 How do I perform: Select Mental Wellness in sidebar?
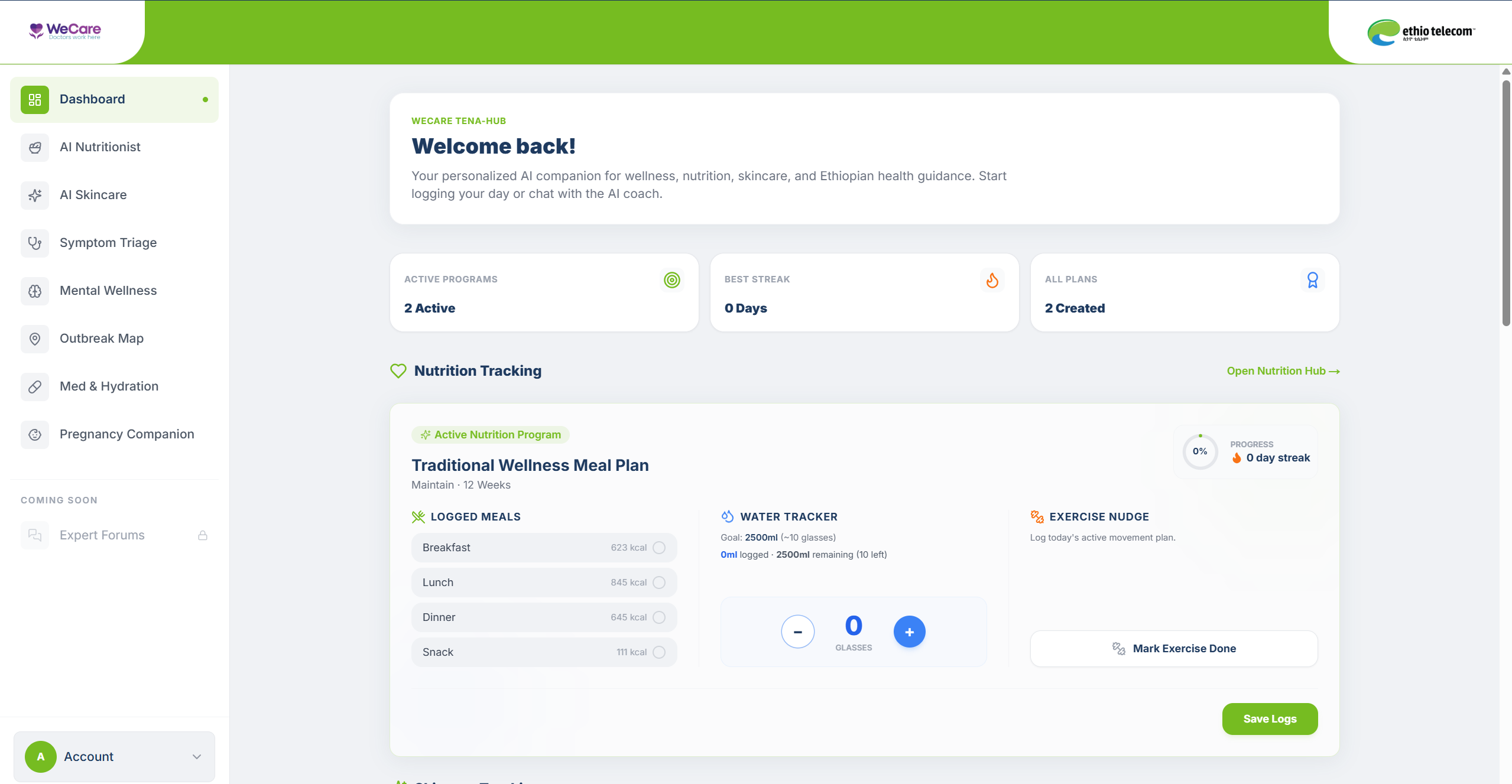[x=114, y=291]
